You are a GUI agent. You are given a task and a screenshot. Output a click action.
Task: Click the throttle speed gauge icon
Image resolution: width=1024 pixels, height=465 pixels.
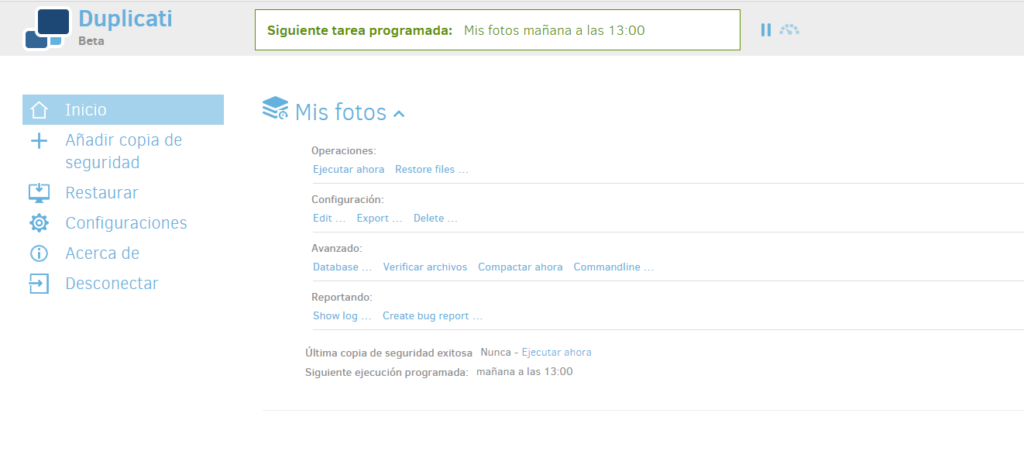[x=789, y=30]
